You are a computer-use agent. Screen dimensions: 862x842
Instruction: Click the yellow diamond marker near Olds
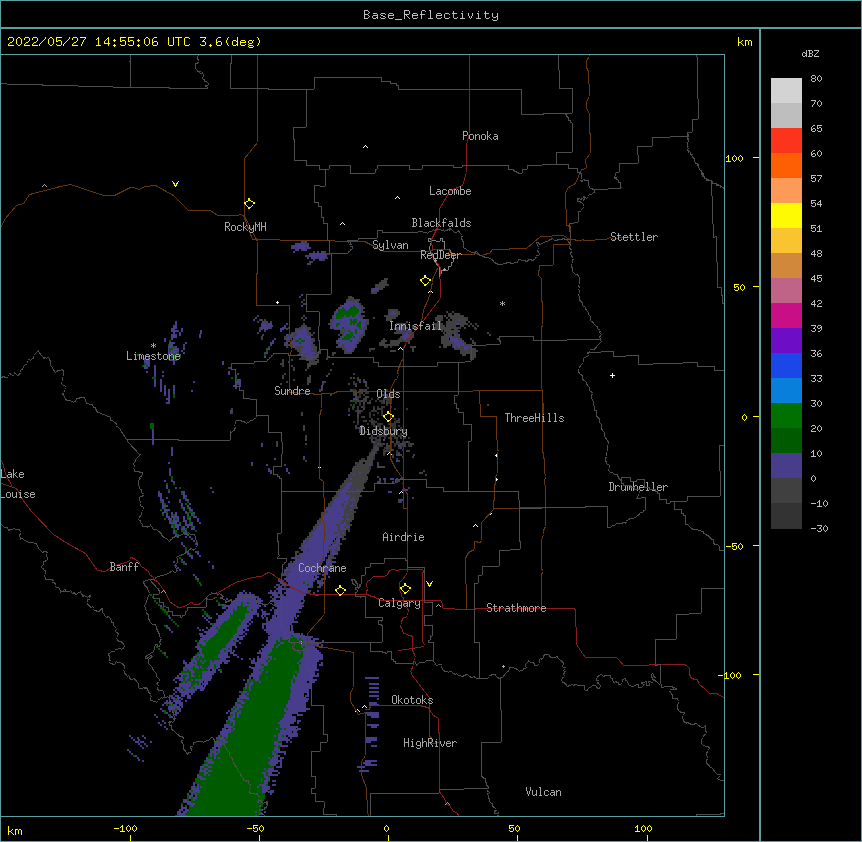click(x=388, y=416)
